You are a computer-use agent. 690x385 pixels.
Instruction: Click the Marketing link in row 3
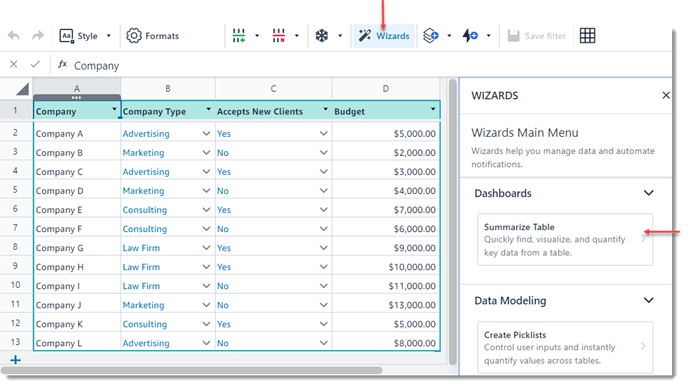[143, 153]
